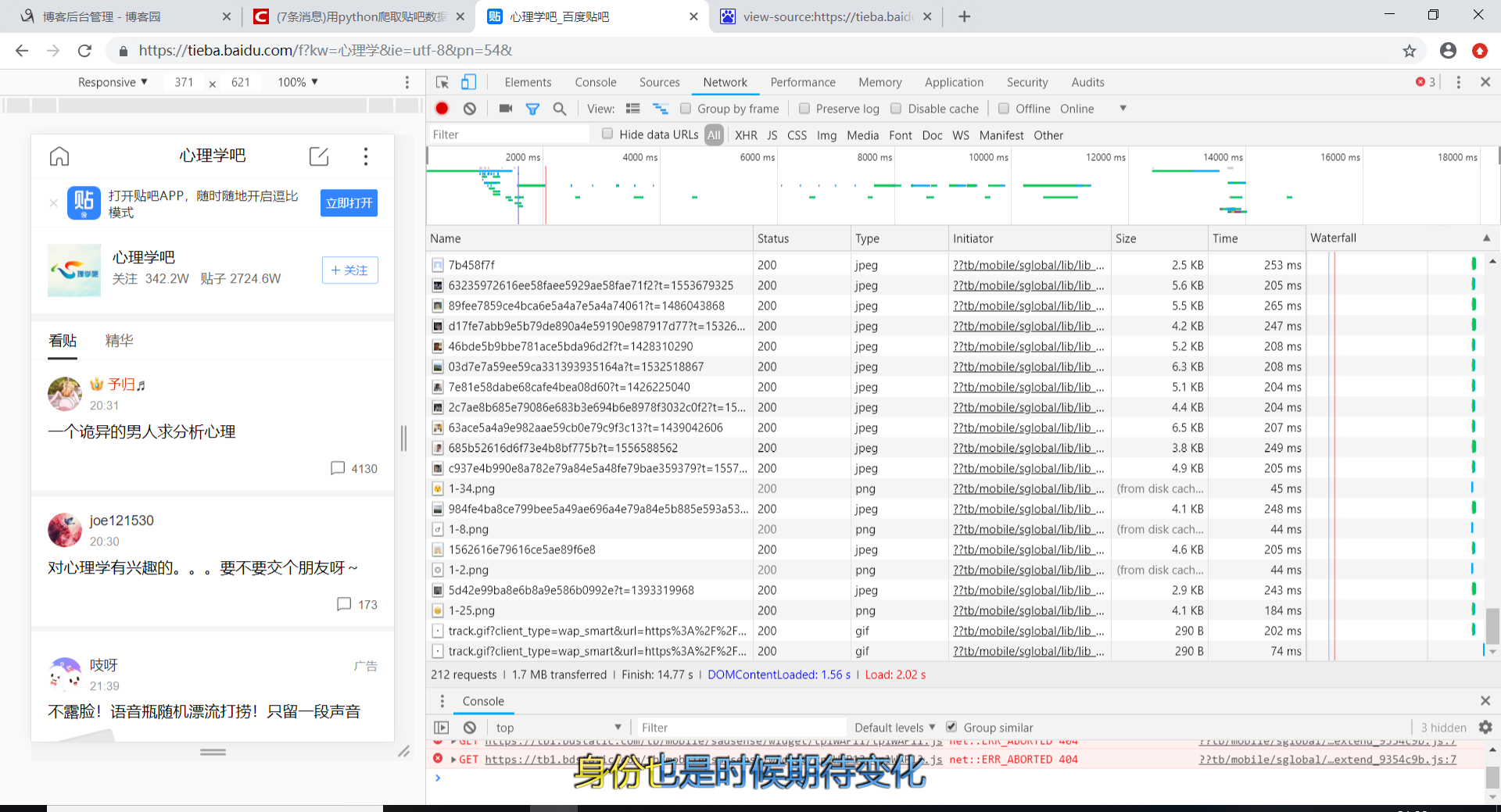Reload the page
The width and height of the screenshot is (1501, 812).
click(x=84, y=51)
